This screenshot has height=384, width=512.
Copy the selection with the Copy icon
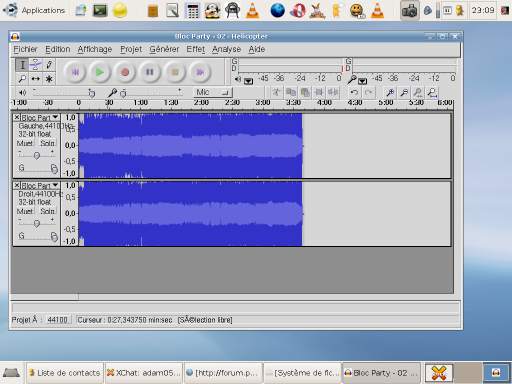pos(291,92)
